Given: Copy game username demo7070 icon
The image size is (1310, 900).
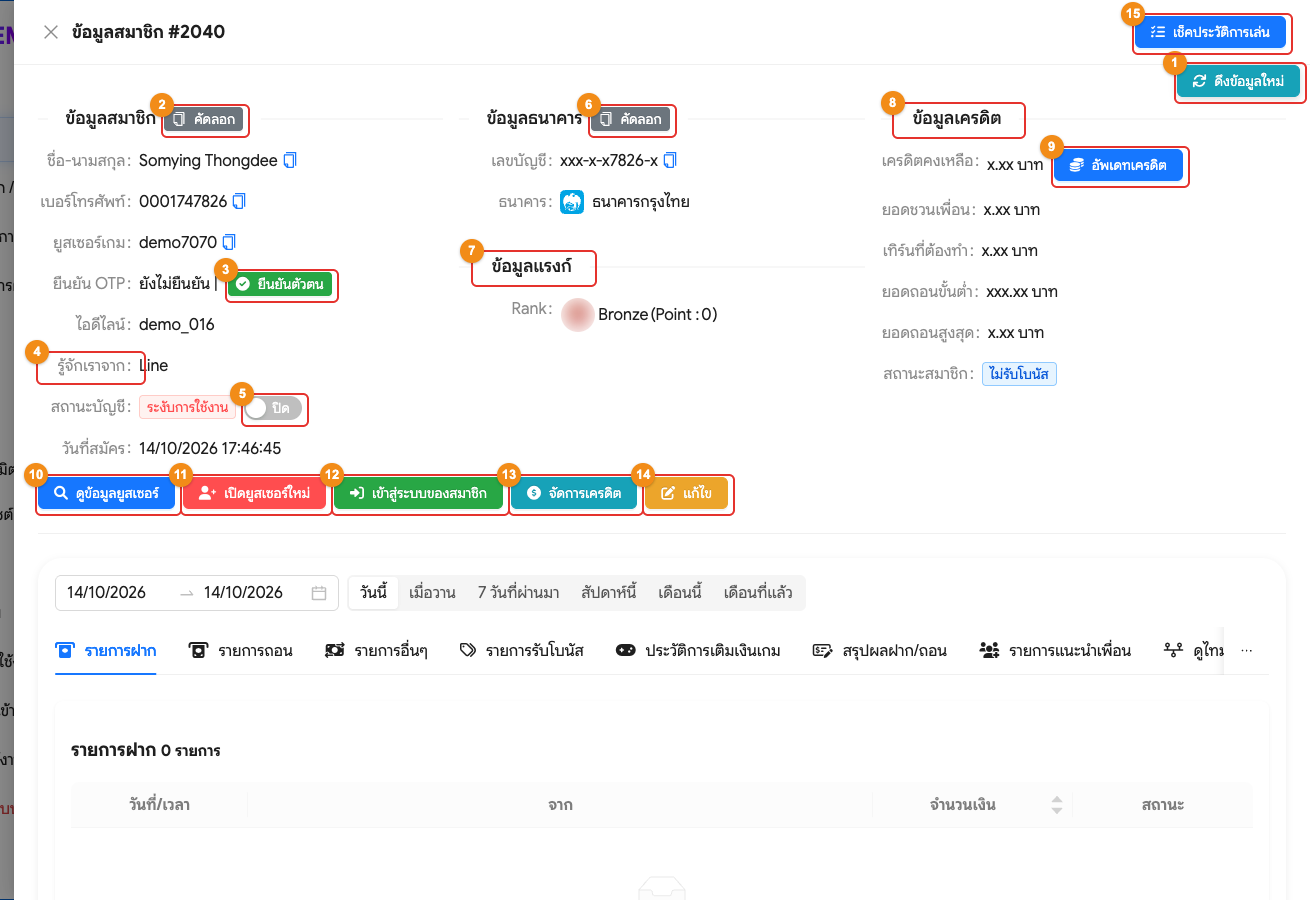Looking at the screenshot, I should [230, 242].
